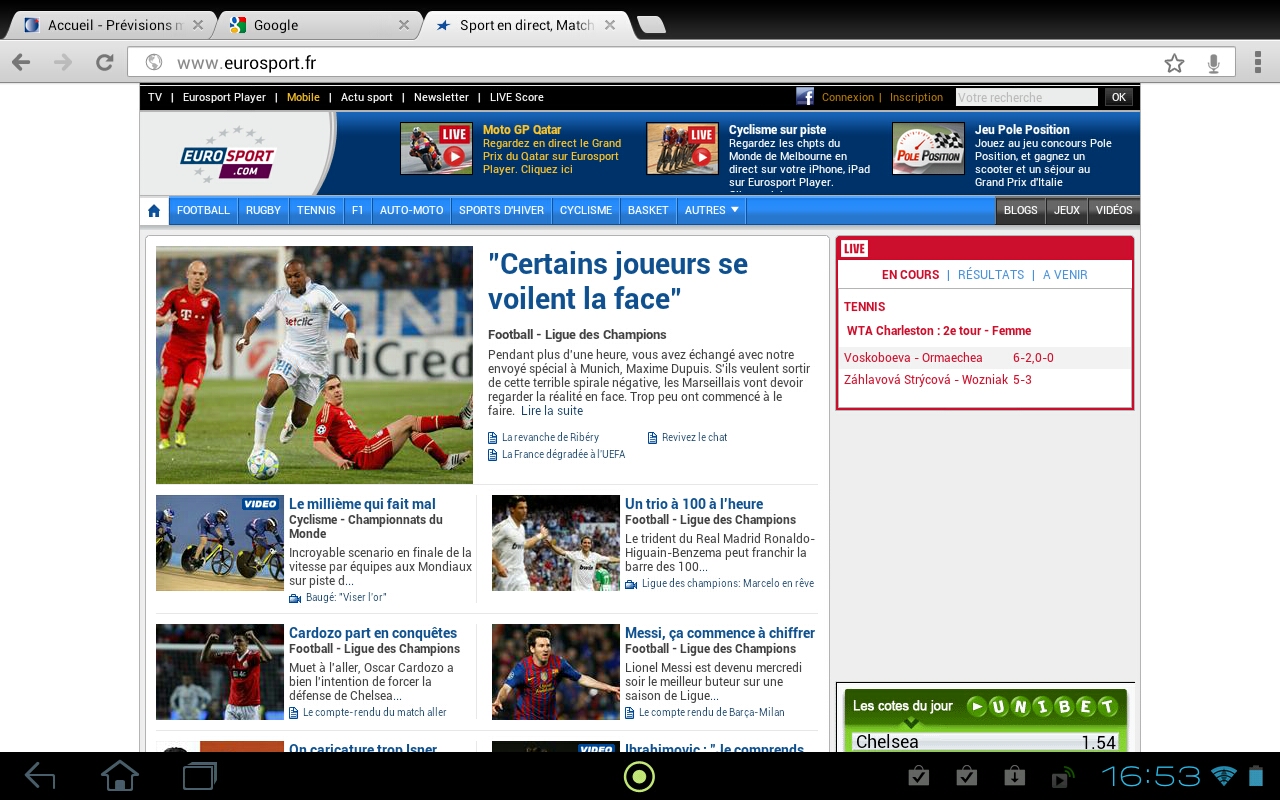Open article Le millième qui fait mal
1280x800 pixels.
362,504
